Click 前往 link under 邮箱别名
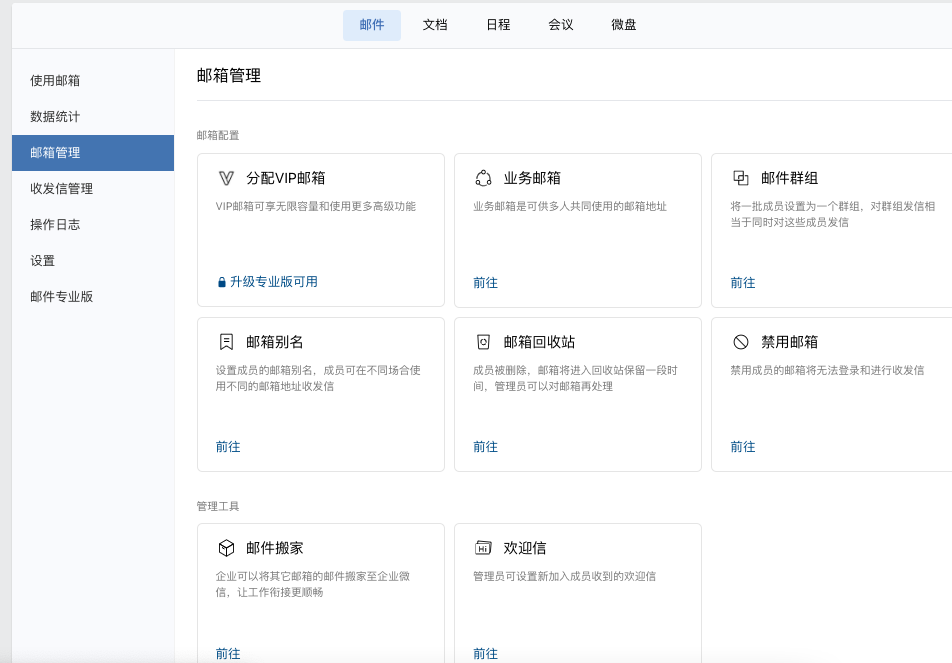 click(228, 447)
